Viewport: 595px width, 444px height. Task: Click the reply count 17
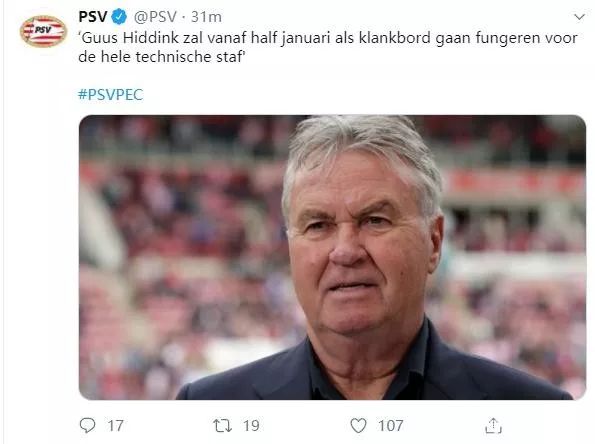point(115,425)
